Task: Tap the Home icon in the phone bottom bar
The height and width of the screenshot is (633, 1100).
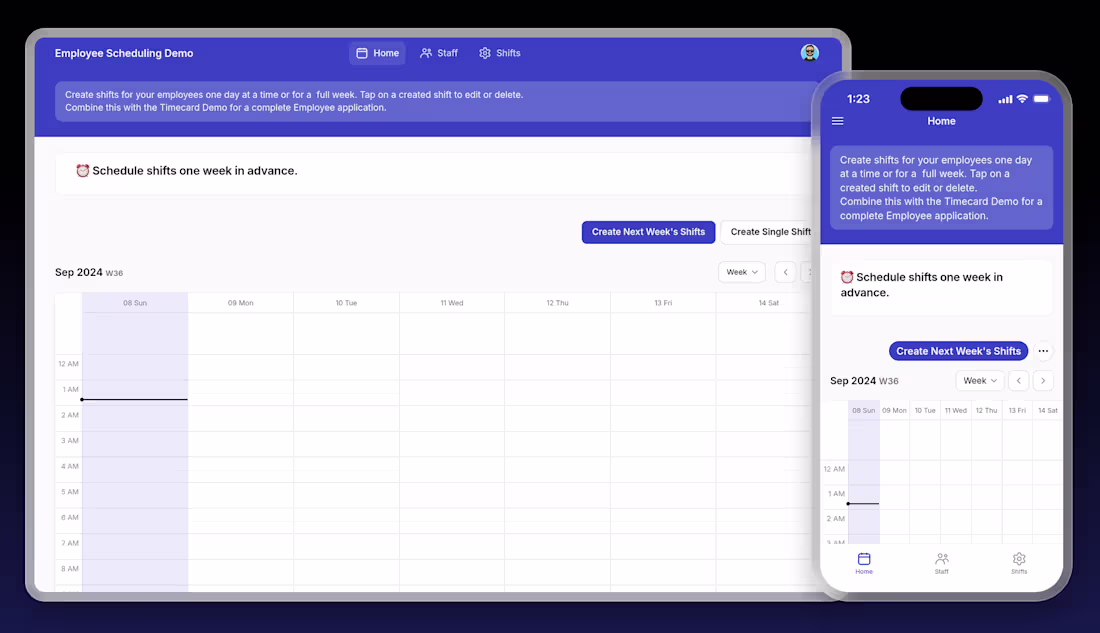Action: point(864,560)
